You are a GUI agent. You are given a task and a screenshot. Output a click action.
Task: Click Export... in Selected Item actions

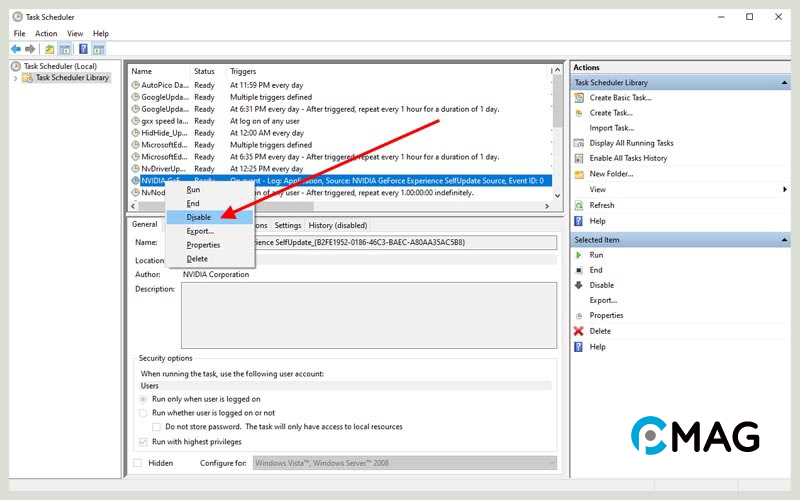coord(603,301)
